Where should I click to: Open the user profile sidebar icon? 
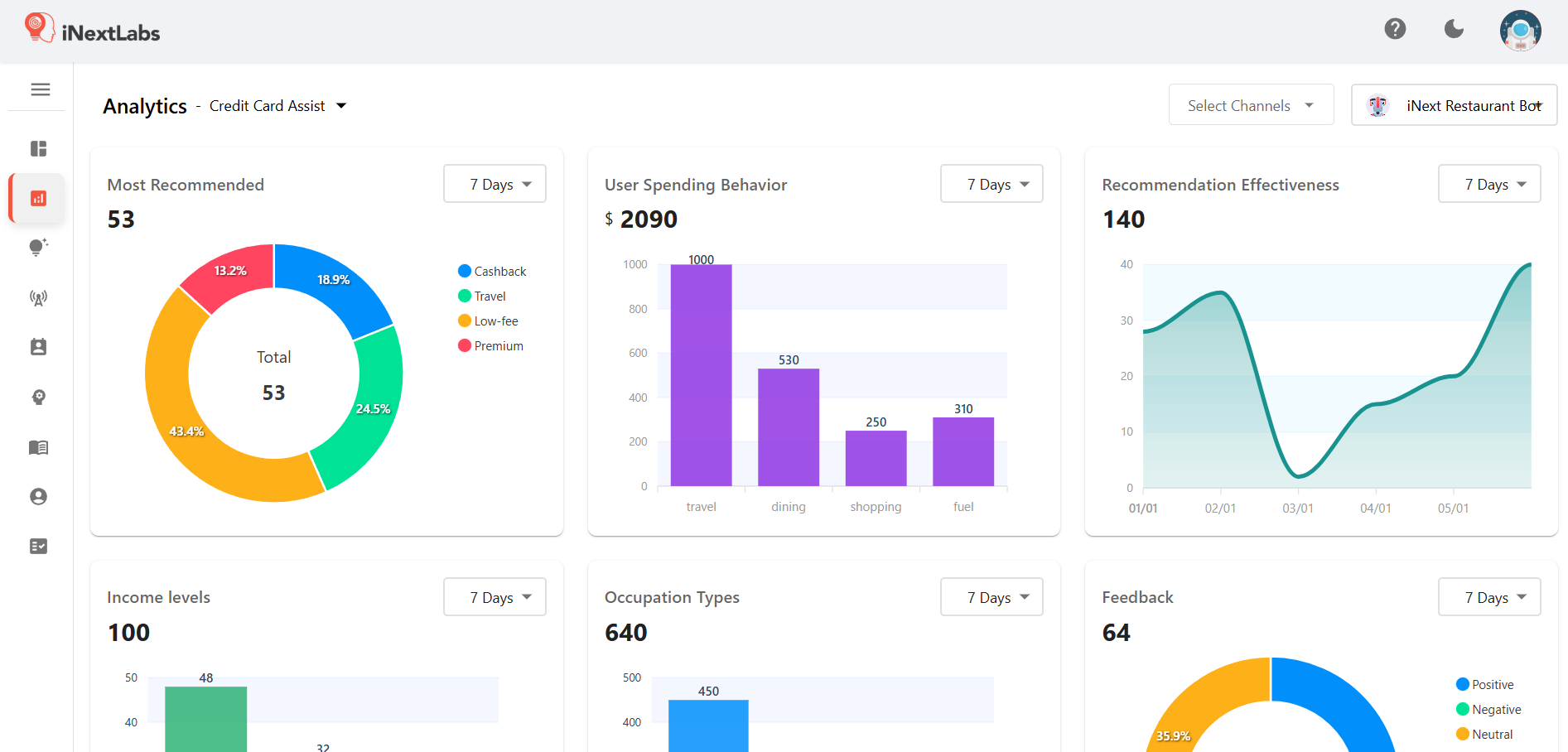(x=37, y=496)
